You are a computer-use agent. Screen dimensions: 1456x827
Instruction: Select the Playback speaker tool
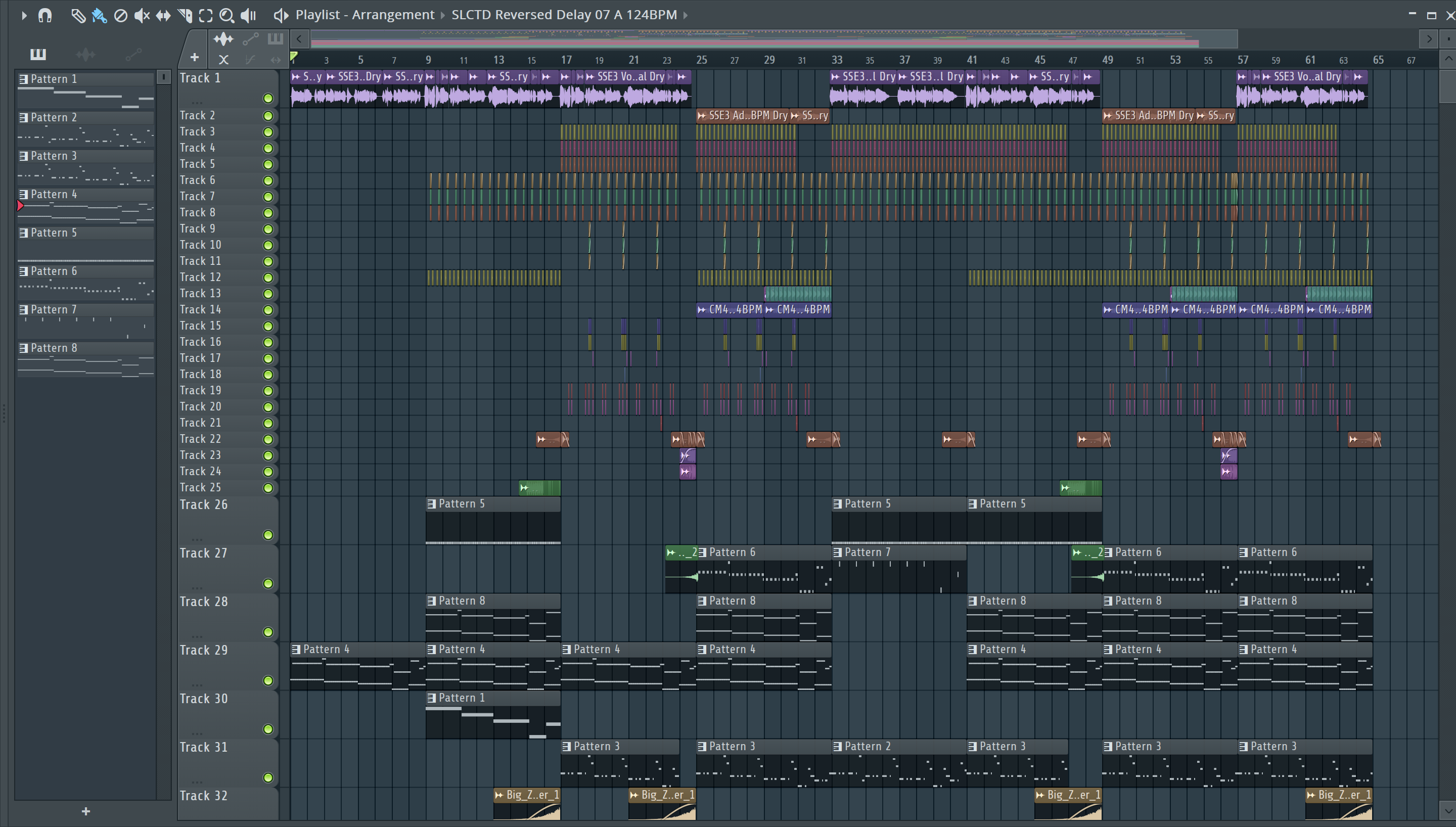click(248, 15)
